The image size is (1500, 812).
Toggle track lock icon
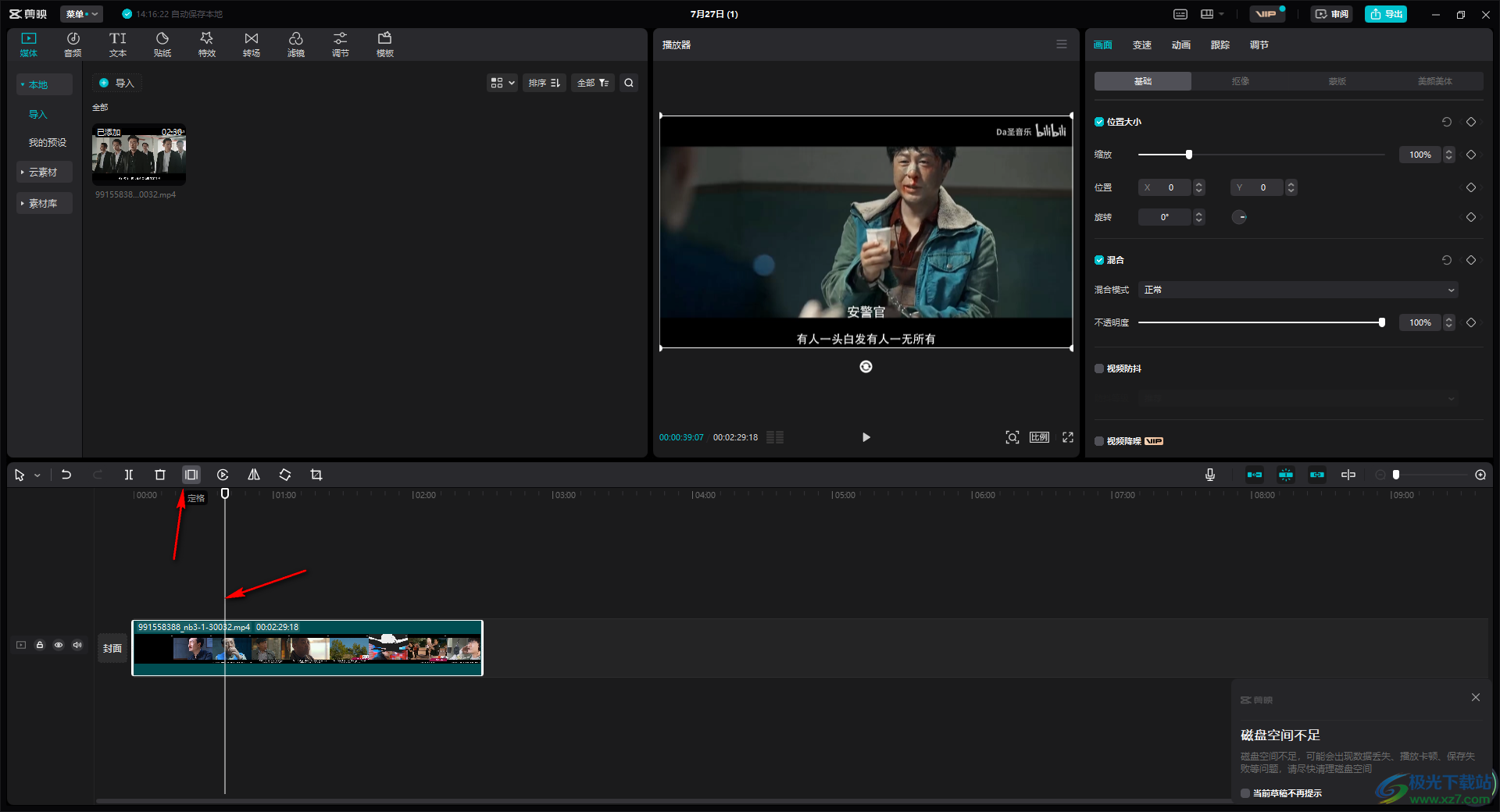[40, 645]
